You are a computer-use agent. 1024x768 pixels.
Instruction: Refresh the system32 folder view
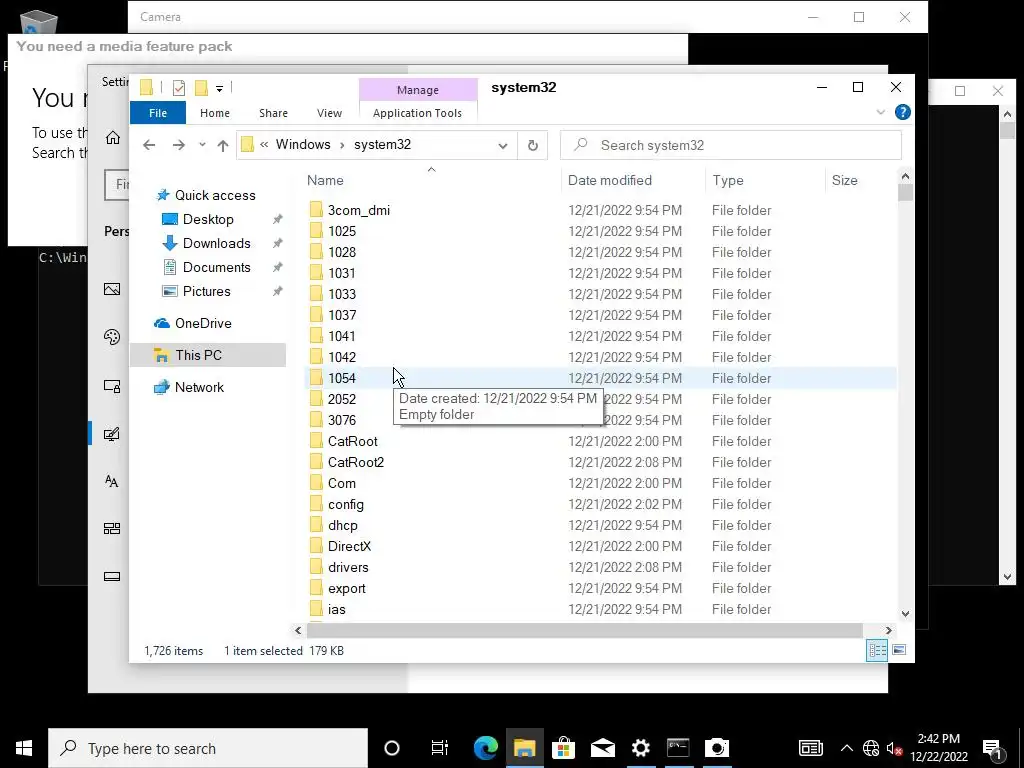click(x=533, y=145)
